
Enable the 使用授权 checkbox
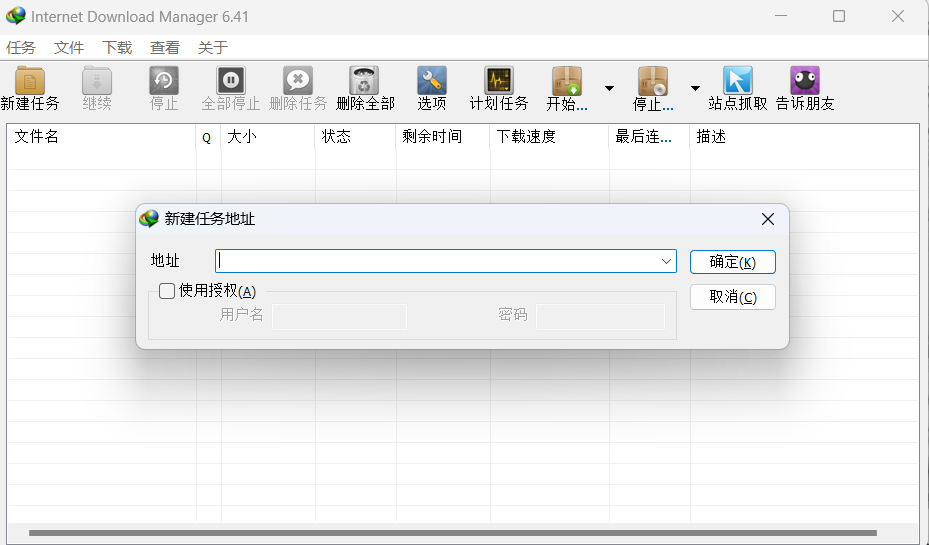167,291
